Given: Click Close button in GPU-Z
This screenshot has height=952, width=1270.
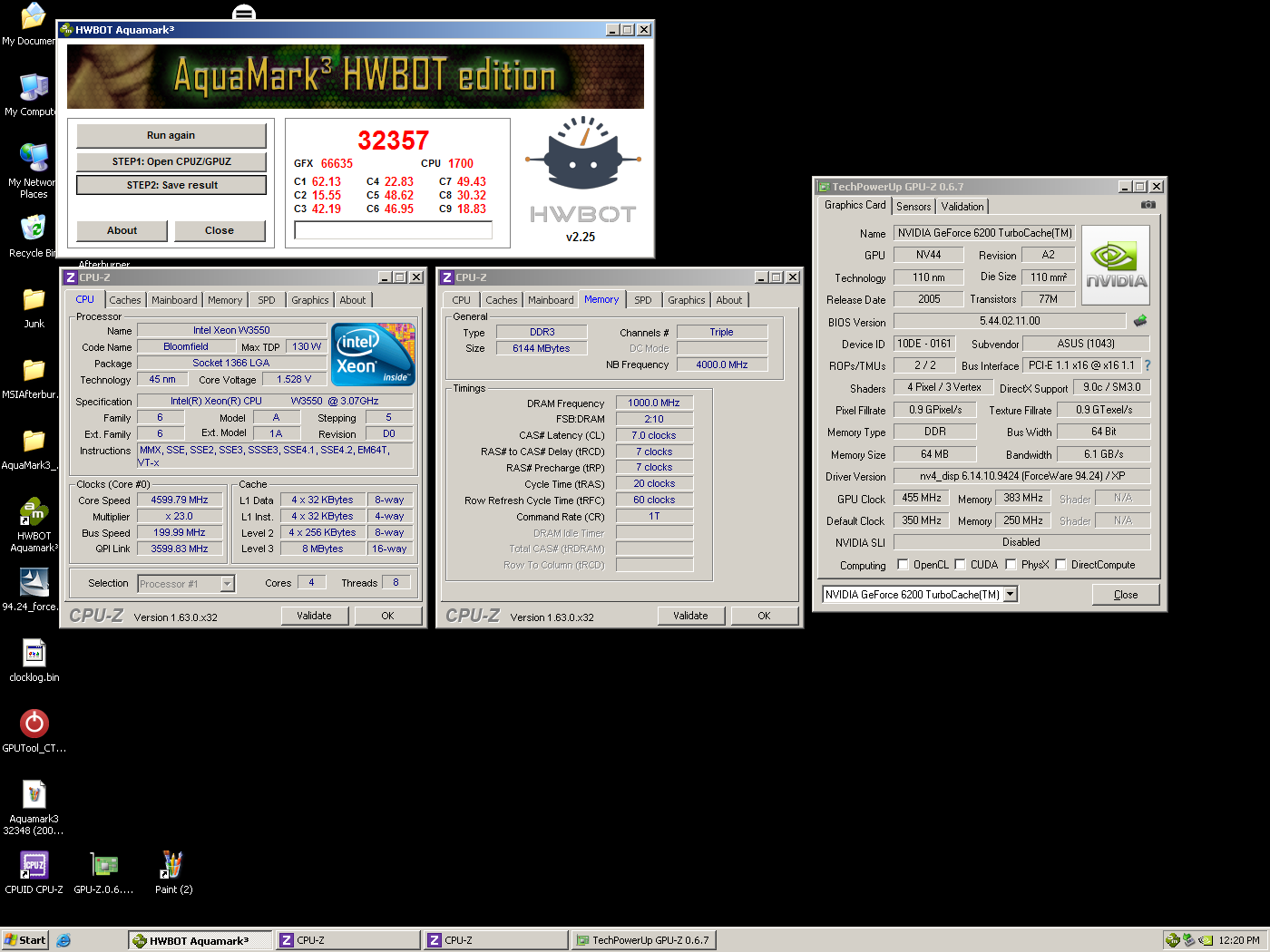Looking at the screenshot, I should (x=1126, y=595).
